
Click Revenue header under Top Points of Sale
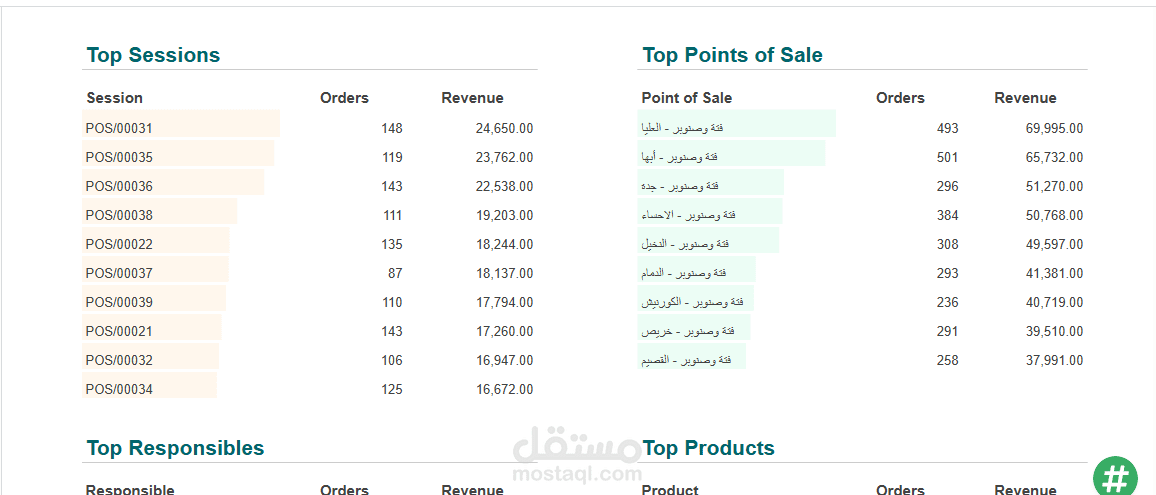(1025, 98)
